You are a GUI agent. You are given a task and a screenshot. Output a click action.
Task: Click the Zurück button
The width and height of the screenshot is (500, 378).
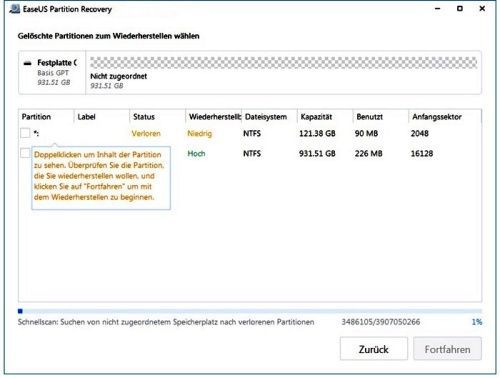pos(374,349)
